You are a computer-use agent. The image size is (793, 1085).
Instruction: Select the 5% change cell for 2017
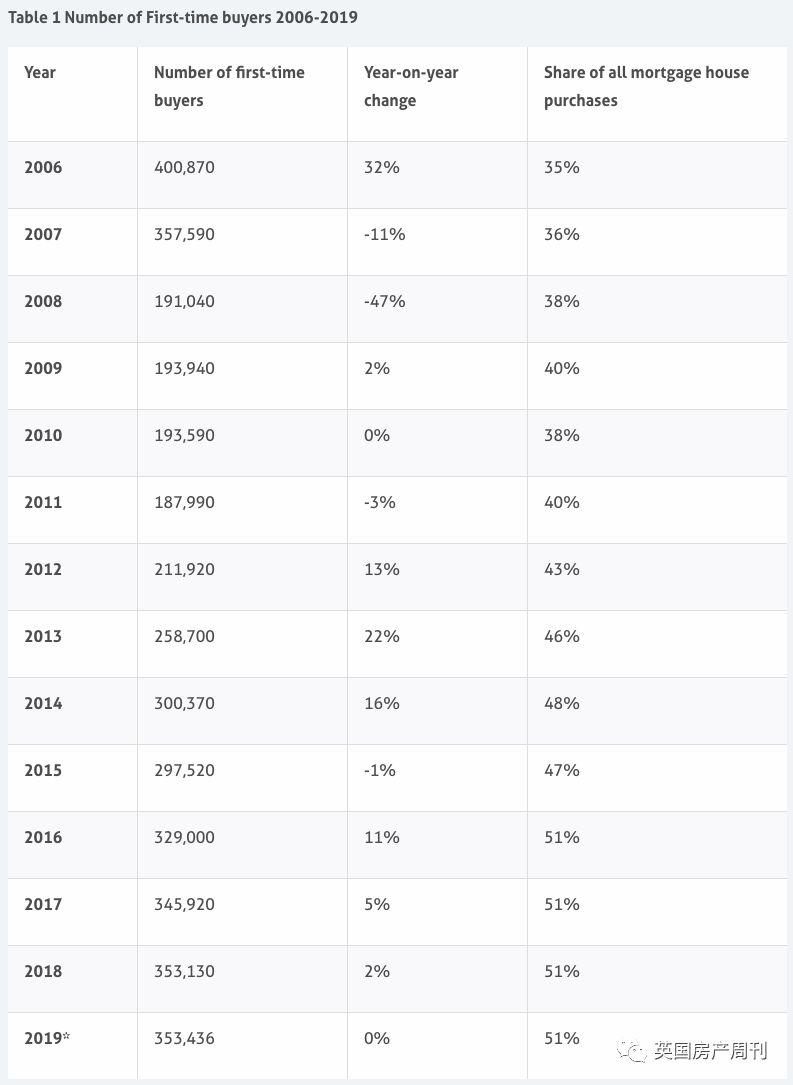pos(377,904)
